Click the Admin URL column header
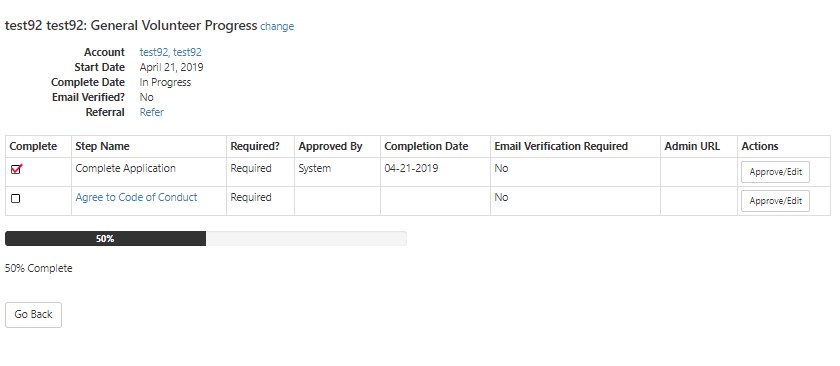This screenshot has width=840, height=366. 692,146
